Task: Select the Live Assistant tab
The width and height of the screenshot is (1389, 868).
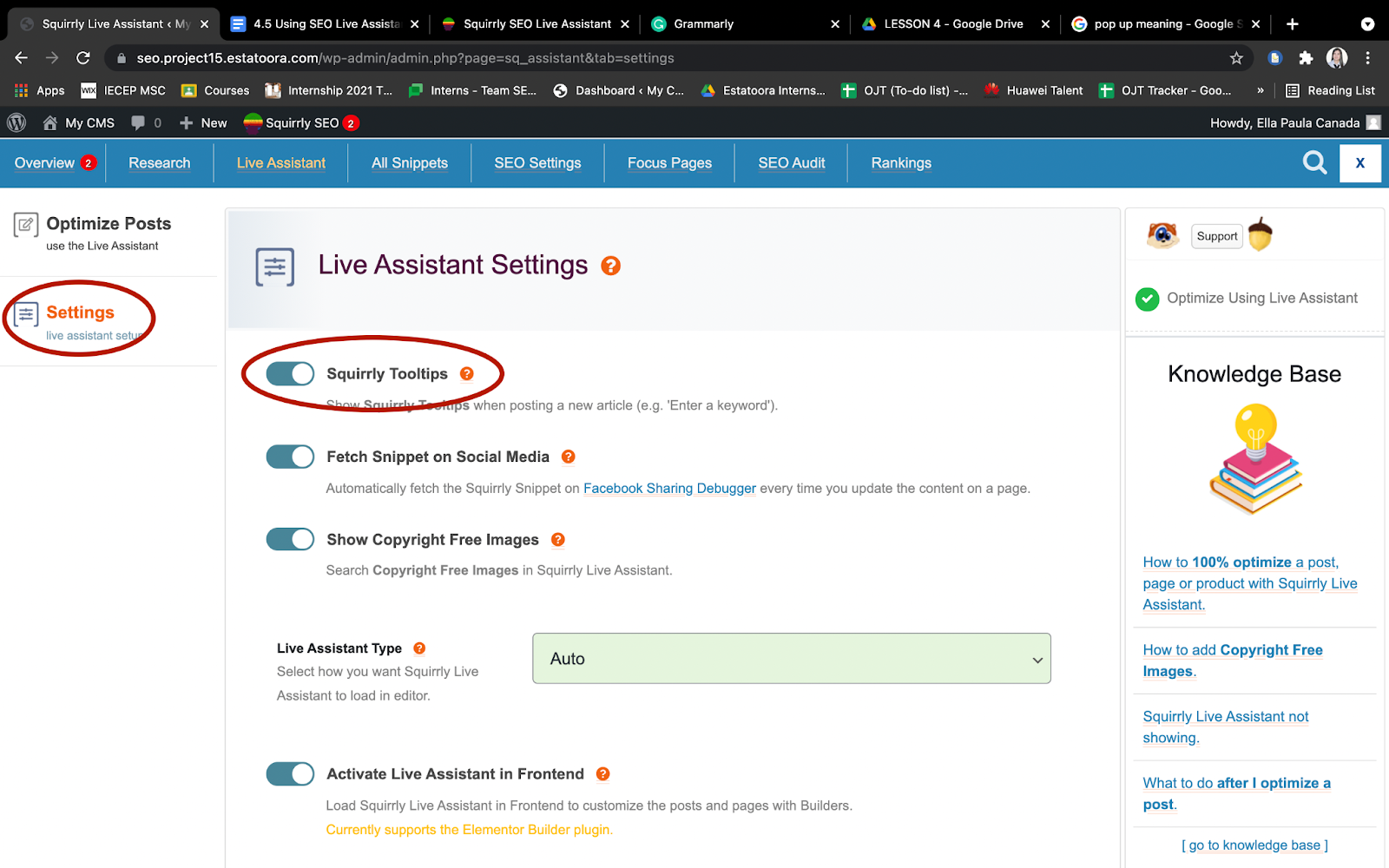Action: pyautogui.click(x=281, y=163)
